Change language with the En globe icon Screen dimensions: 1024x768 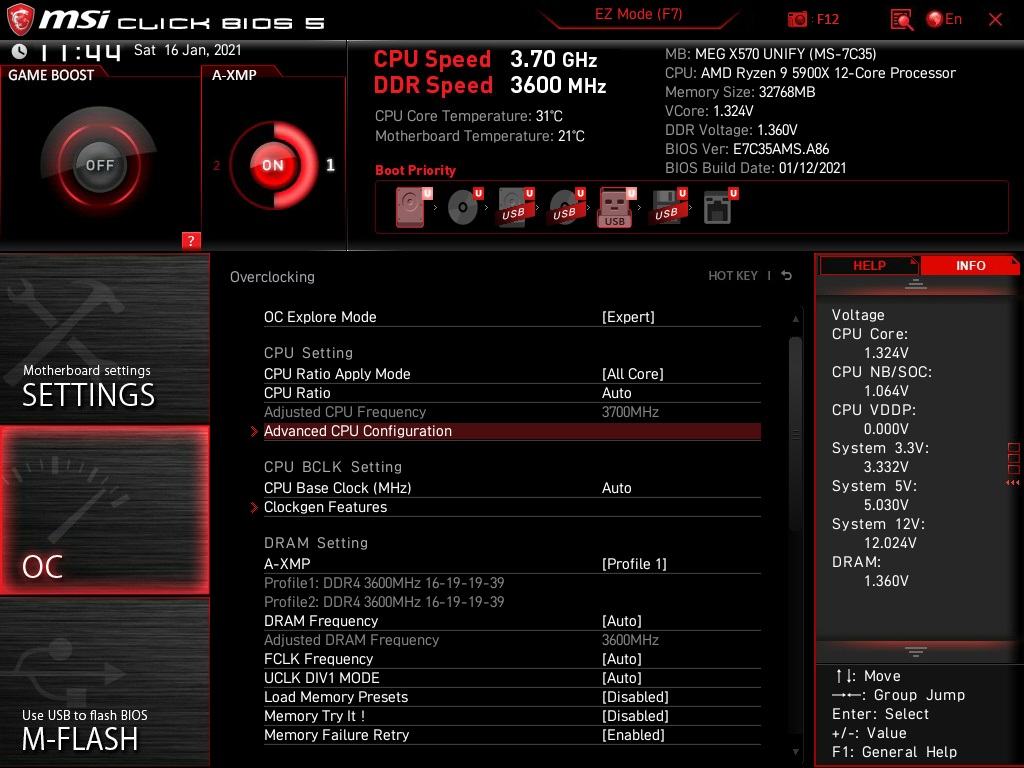(x=944, y=19)
